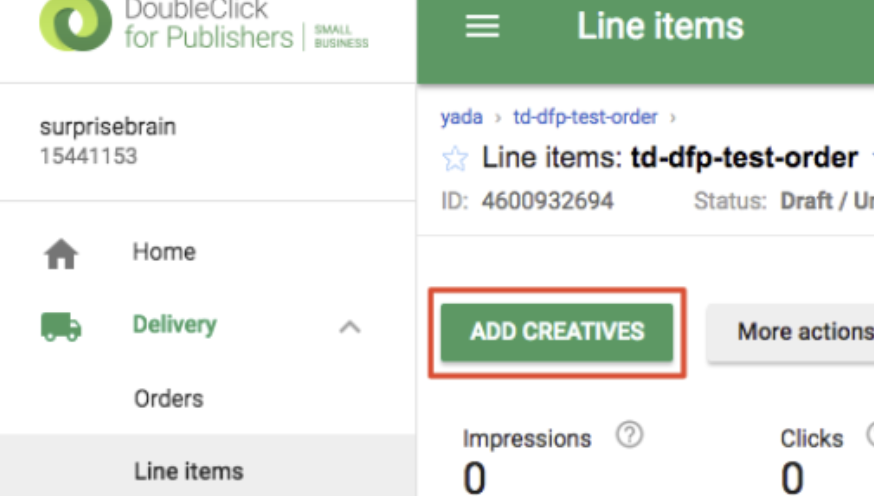Select Line items in the sidebar

(x=188, y=471)
